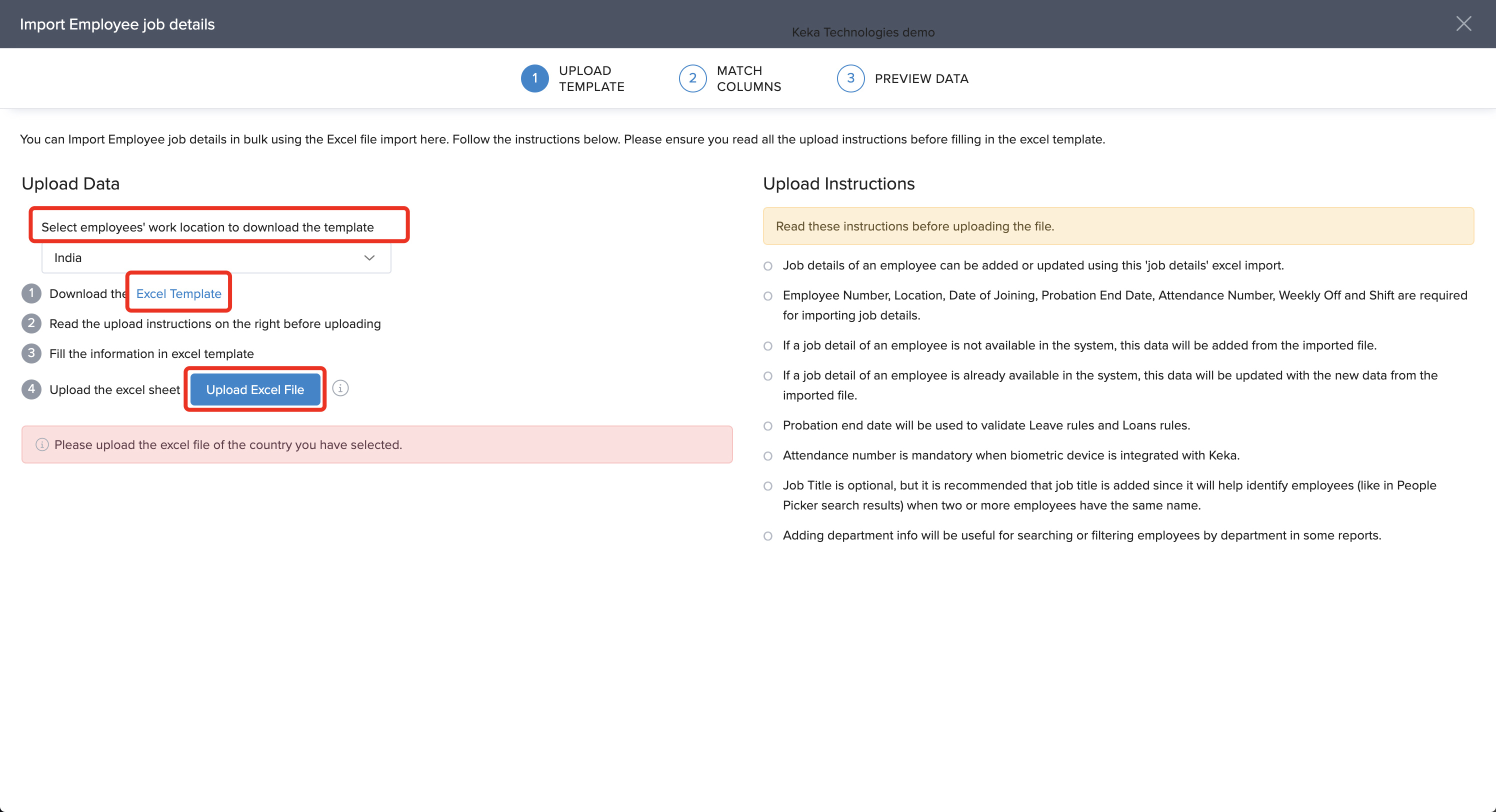Click numbered badge 1 beside Download the template
The image size is (1496, 812).
click(x=31, y=293)
